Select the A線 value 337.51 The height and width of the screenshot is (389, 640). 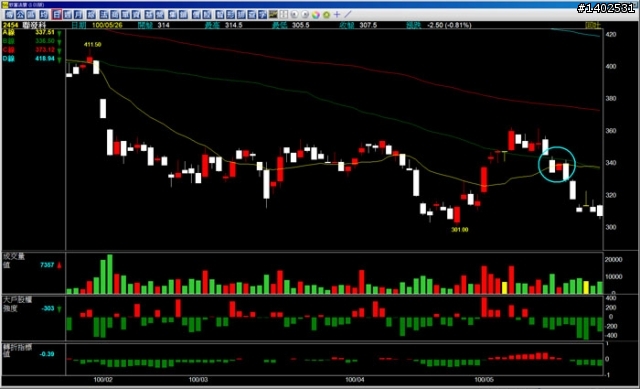tap(45, 32)
